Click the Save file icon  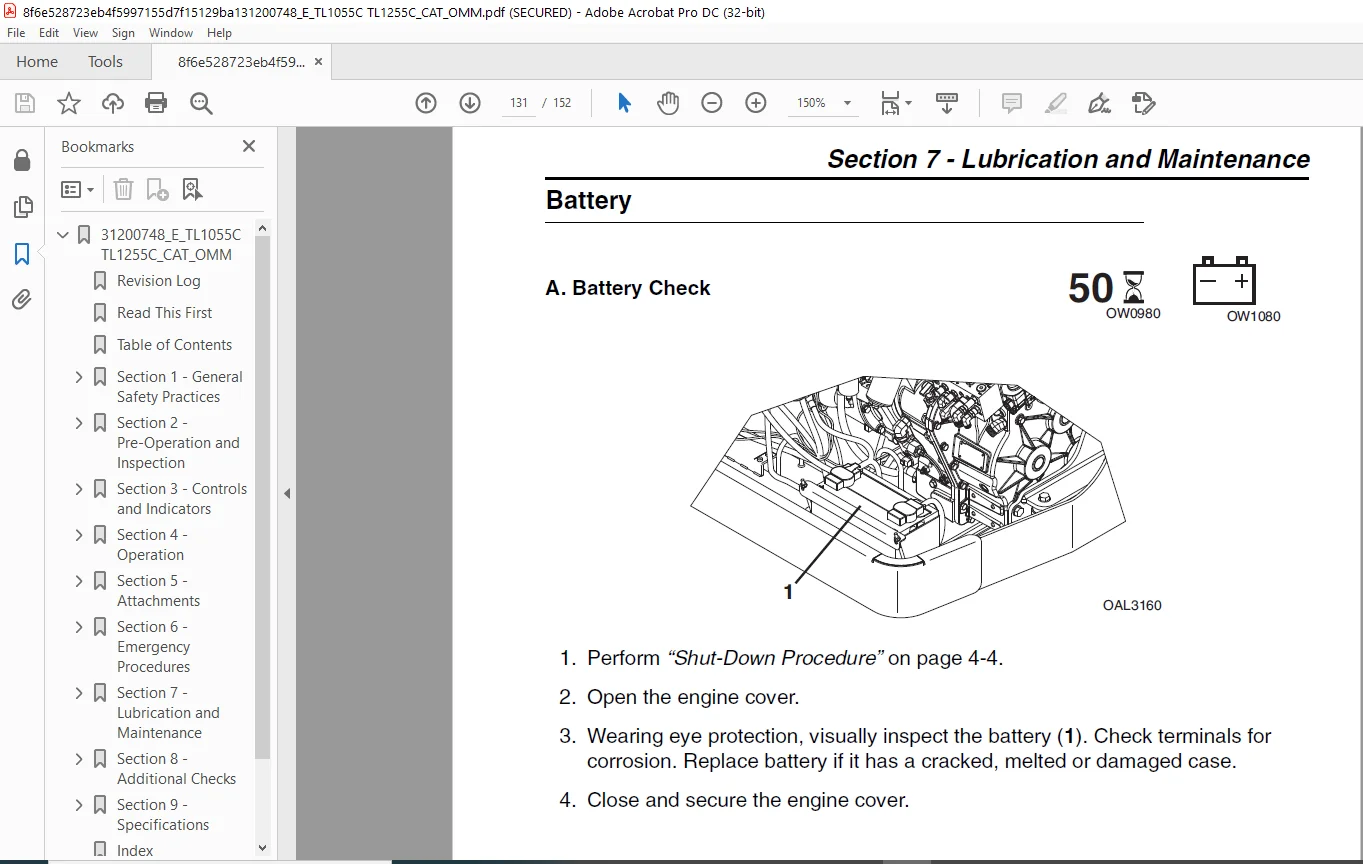pos(25,103)
